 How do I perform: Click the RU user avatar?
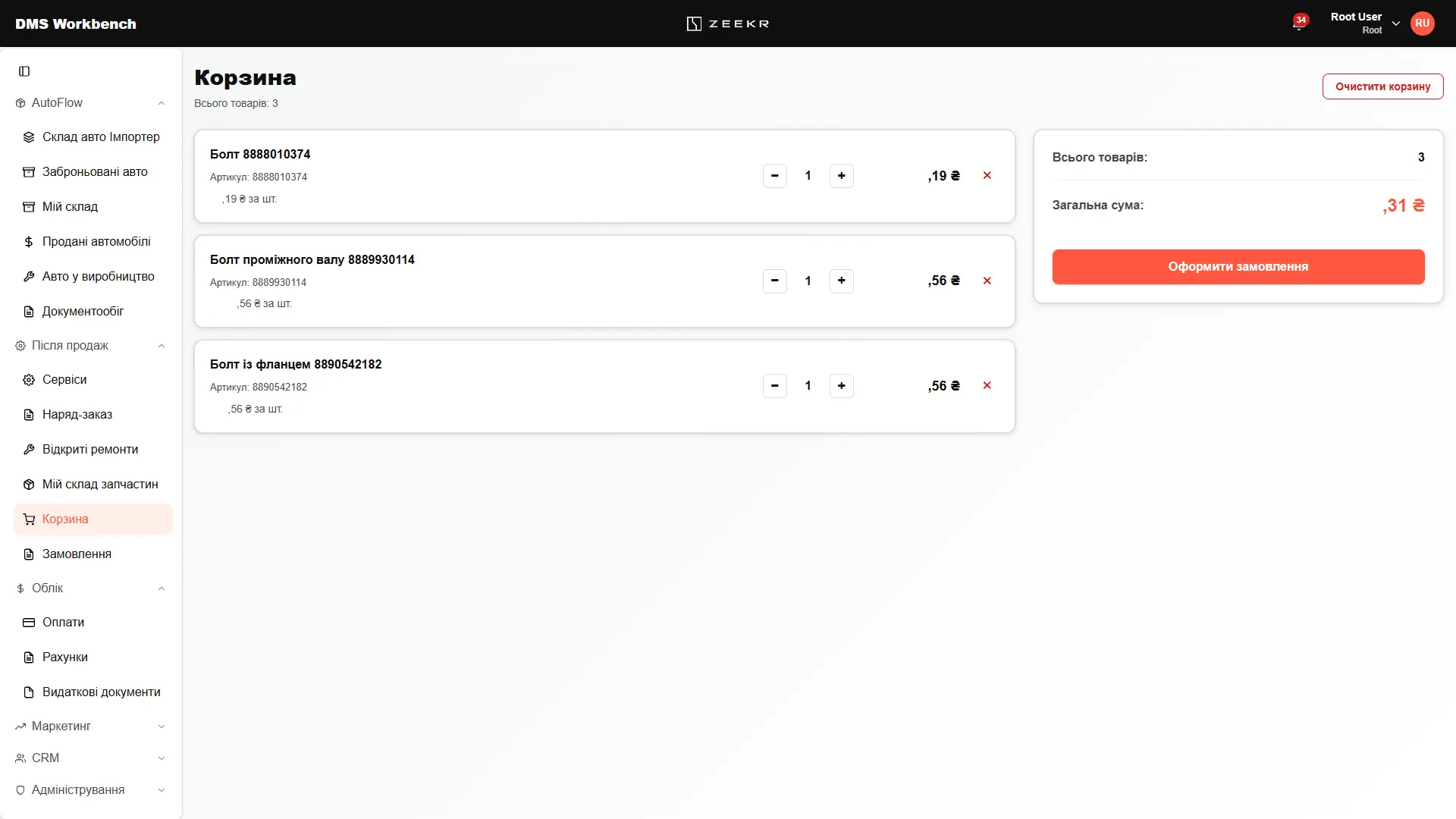click(1422, 24)
